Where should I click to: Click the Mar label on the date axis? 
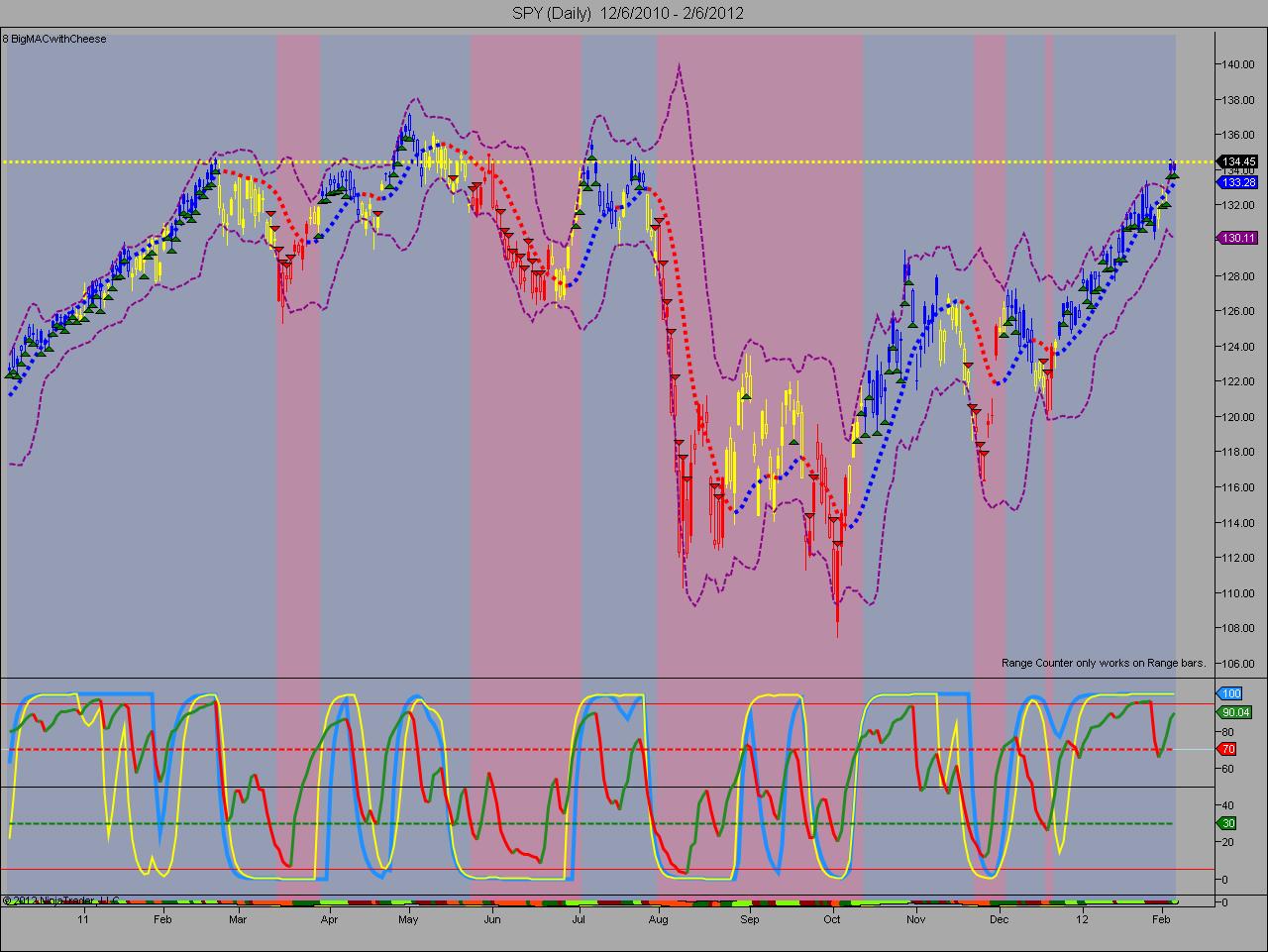click(238, 919)
